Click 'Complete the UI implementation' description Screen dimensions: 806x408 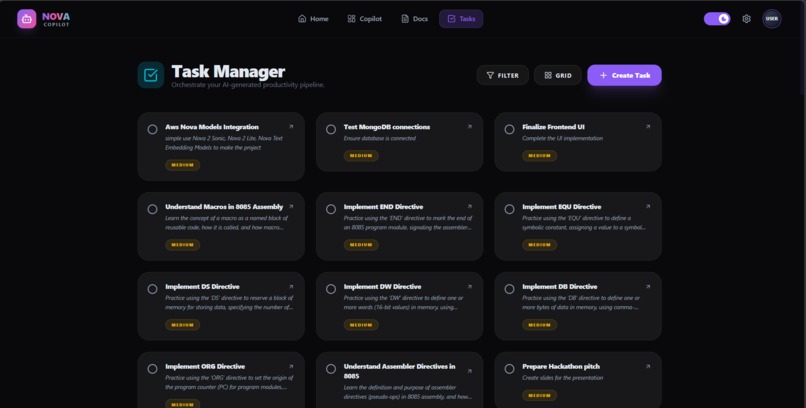(562, 138)
